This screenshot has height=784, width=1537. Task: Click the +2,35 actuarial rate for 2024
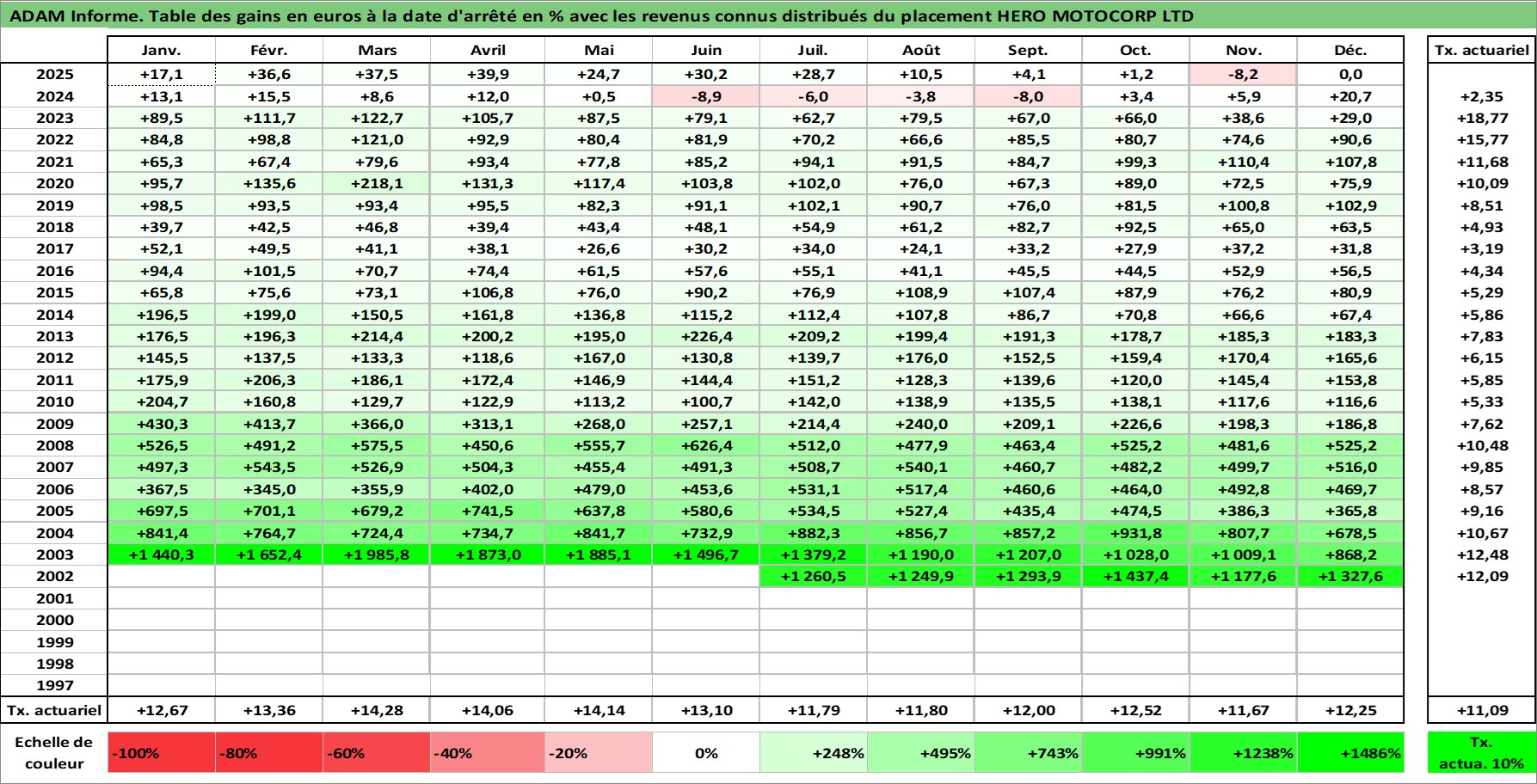click(x=1482, y=96)
